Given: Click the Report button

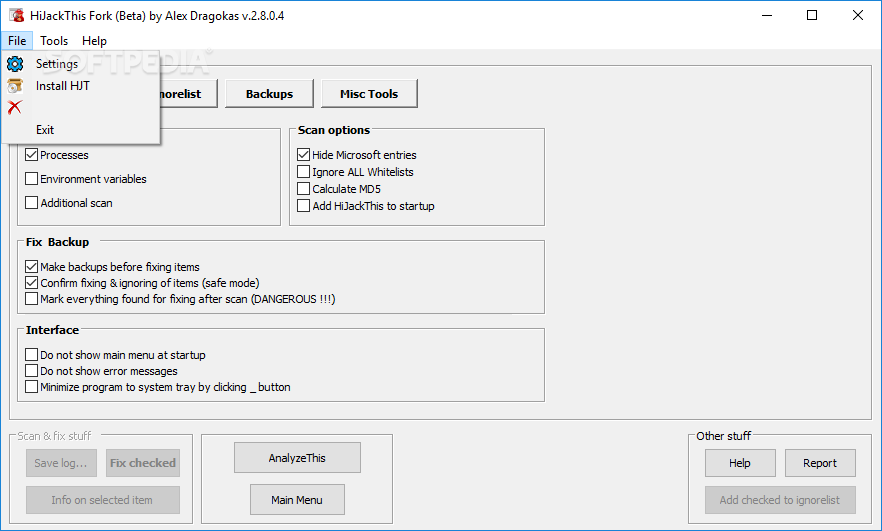Looking at the screenshot, I should 820,463.
